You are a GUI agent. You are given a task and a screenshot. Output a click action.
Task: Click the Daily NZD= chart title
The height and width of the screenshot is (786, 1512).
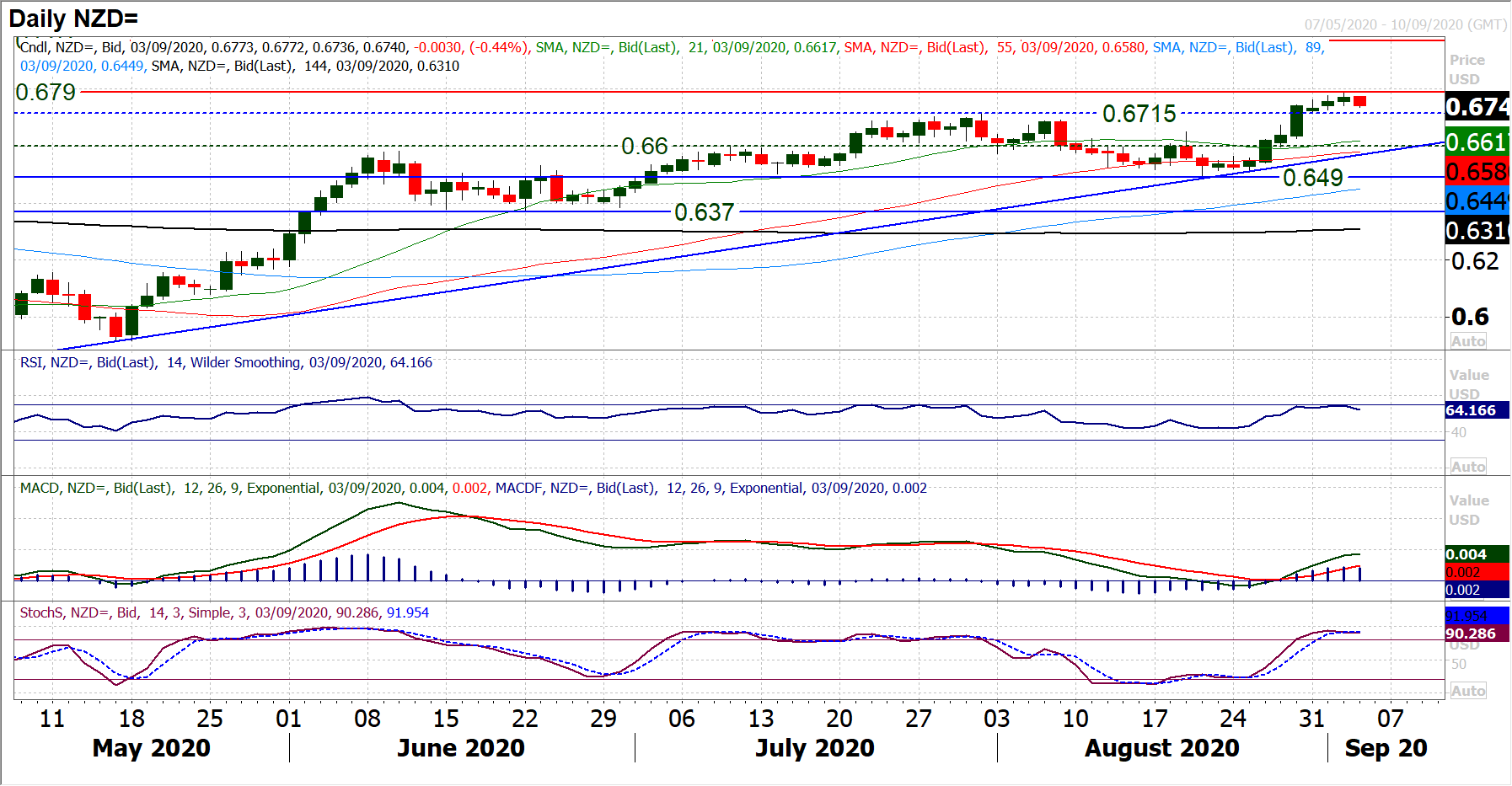[73, 19]
